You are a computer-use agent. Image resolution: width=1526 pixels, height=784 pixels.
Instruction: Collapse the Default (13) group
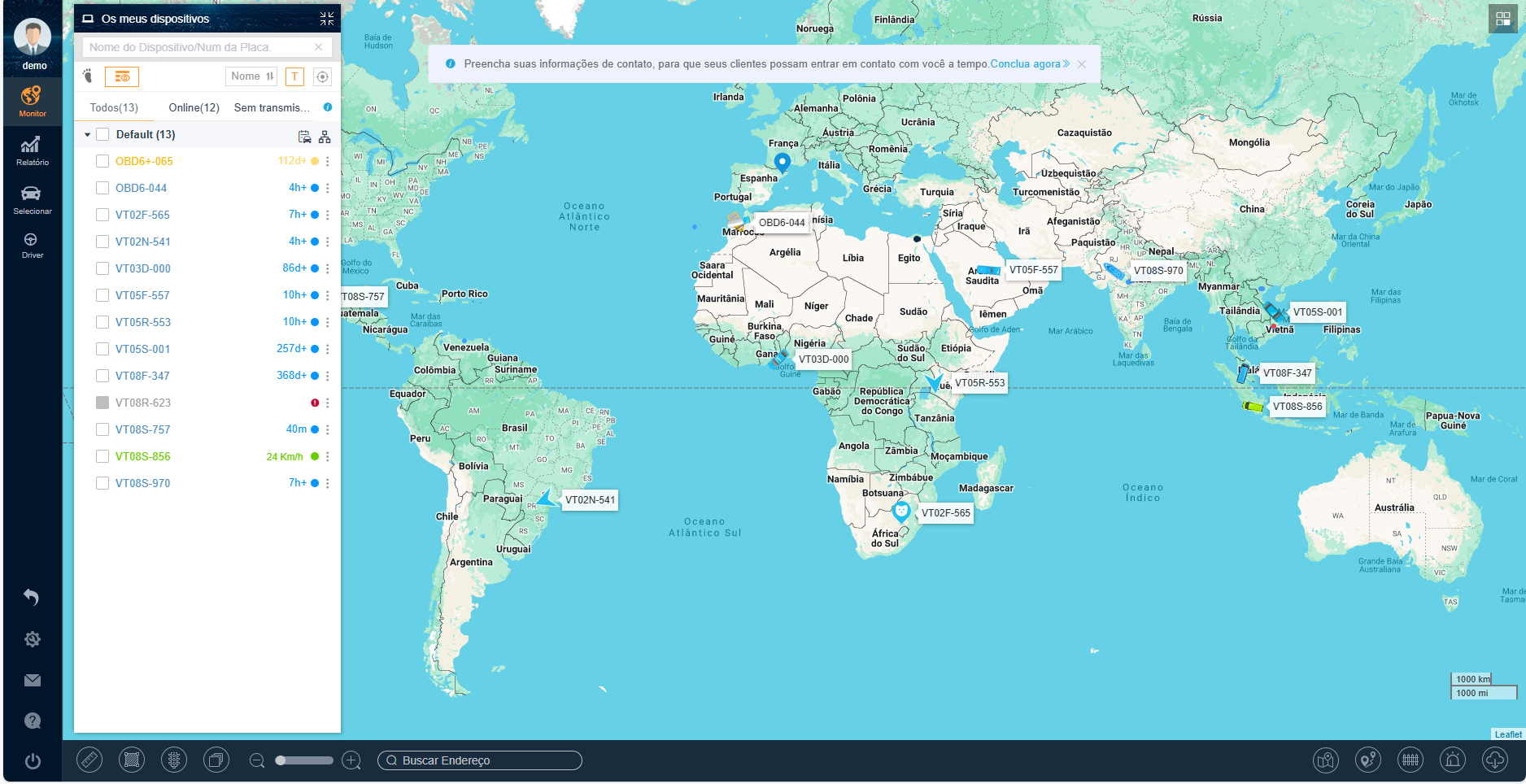click(x=87, y=135)
